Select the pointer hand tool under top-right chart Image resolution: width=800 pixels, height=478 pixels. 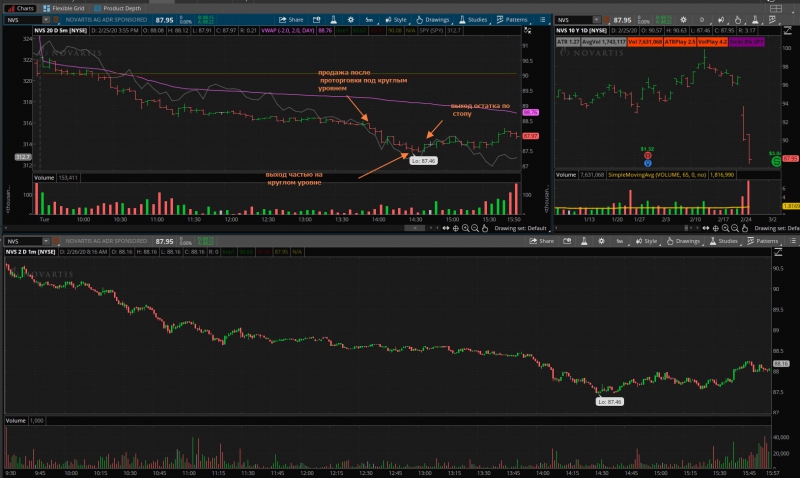(744, 228)
